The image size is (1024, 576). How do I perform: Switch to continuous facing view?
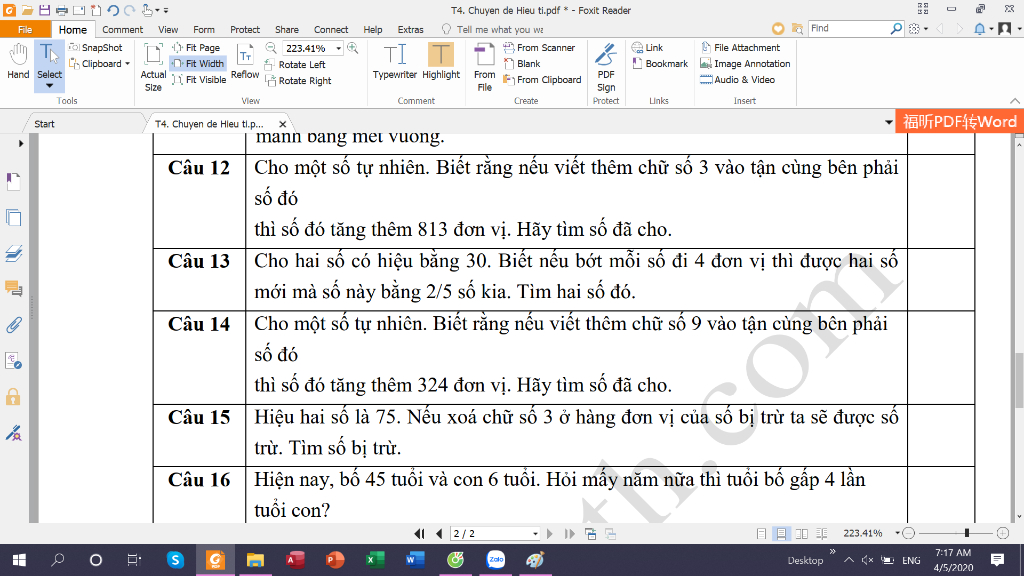click(x=822, y=534)
